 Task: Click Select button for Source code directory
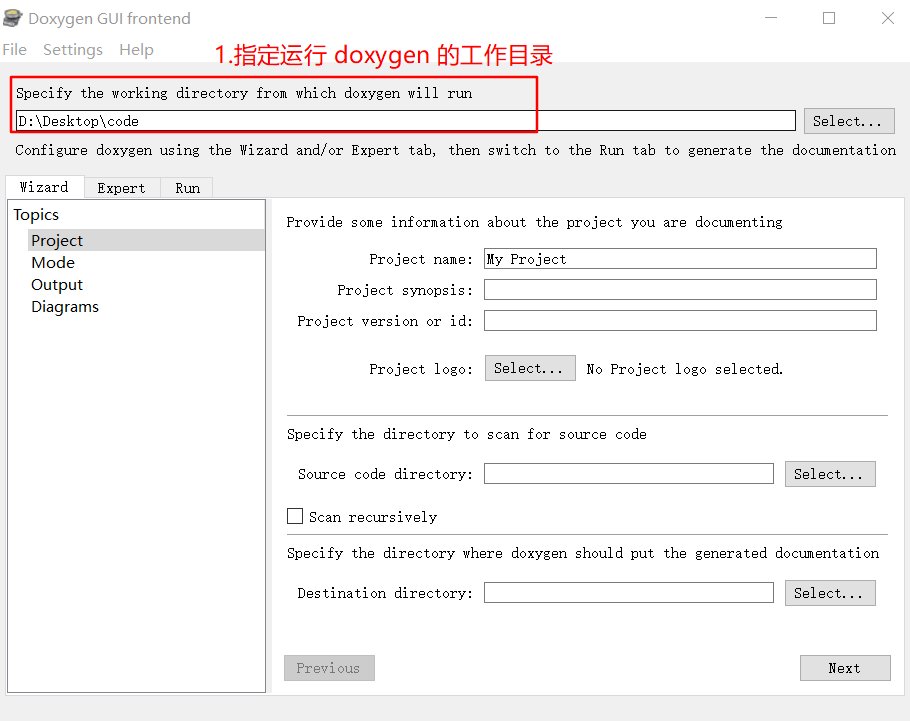coord(830,474)
